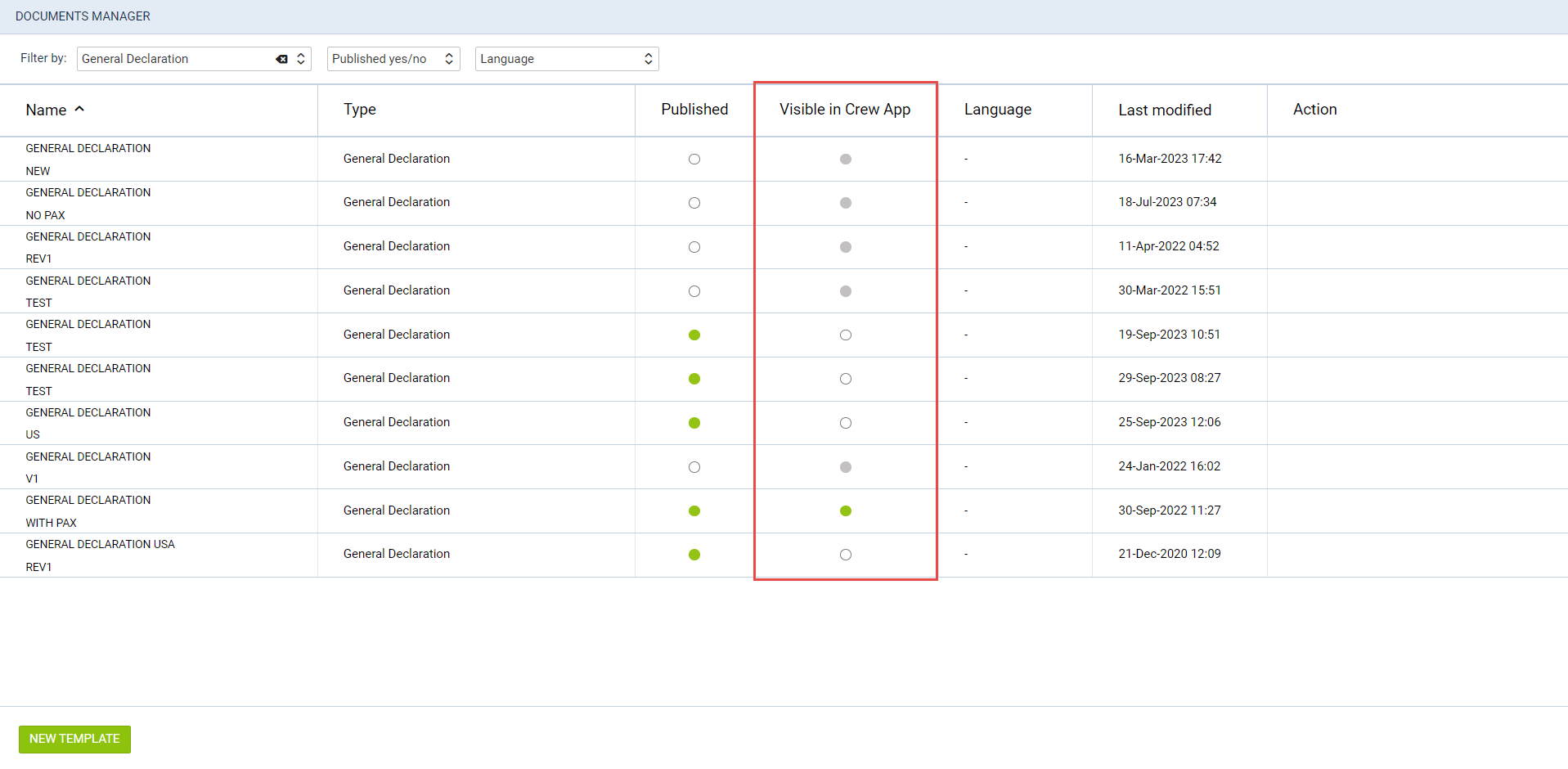Toggle Crew App visibility for row dated 11-Apr-2022
Viewport: 1568px width, 769px height.
[x=846, y=247]
